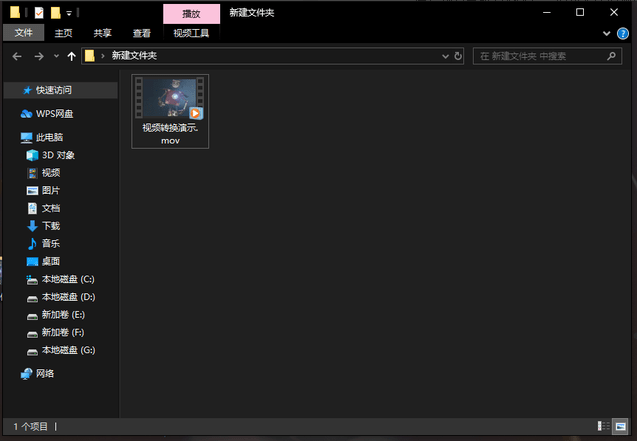This screenshot has width=637, height=441.
Task: Switch to details list view
Action: click(x=603, y=426)
